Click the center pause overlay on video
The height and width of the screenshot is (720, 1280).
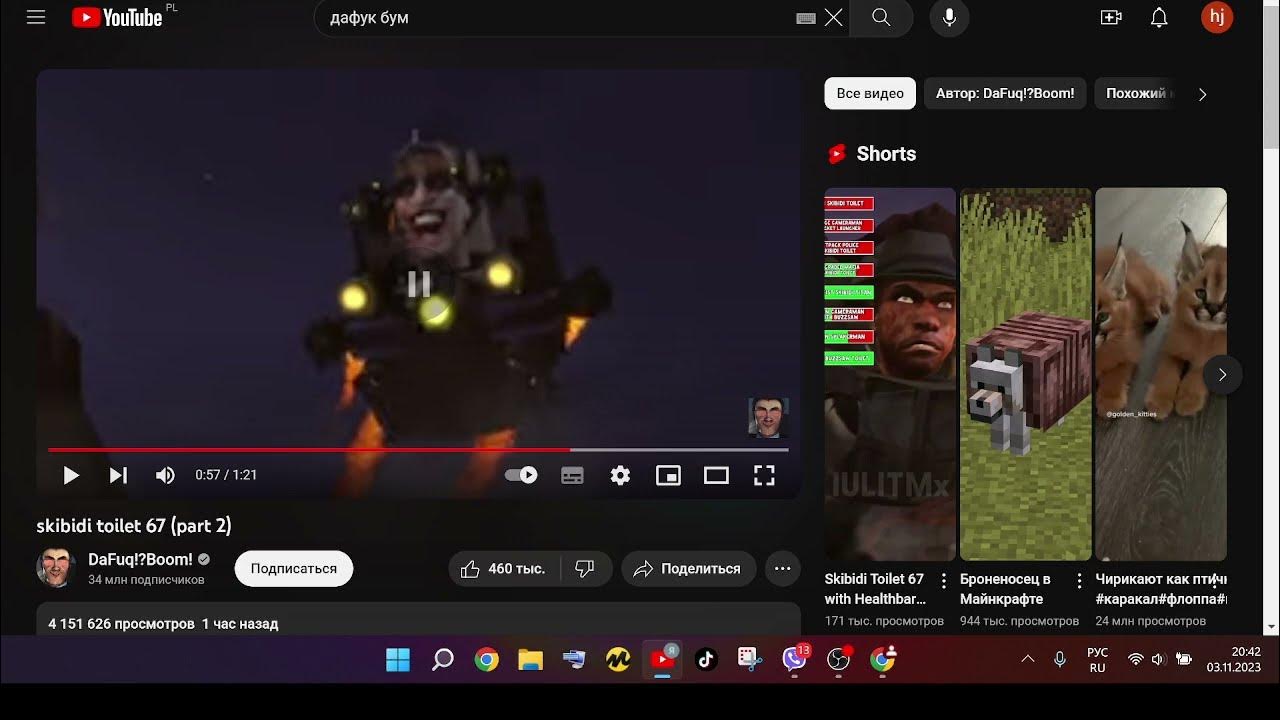point(419,285)
